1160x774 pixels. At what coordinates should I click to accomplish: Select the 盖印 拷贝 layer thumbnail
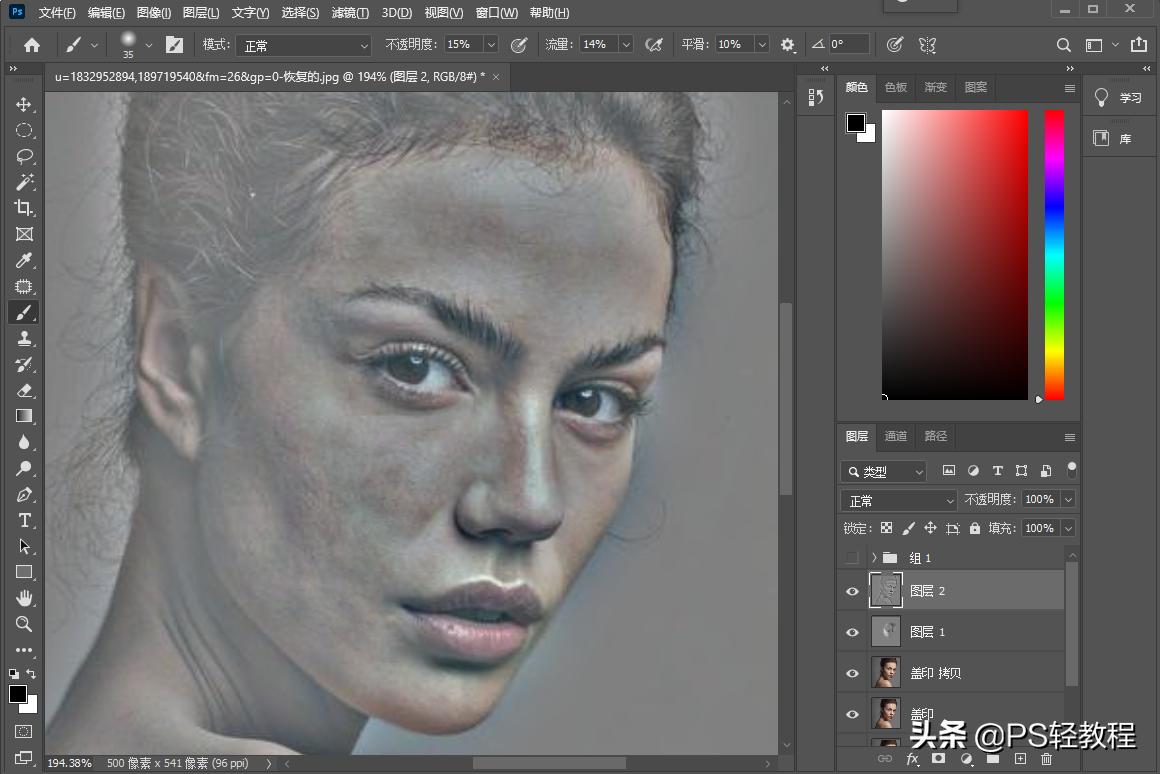click(x=886, y=673)
